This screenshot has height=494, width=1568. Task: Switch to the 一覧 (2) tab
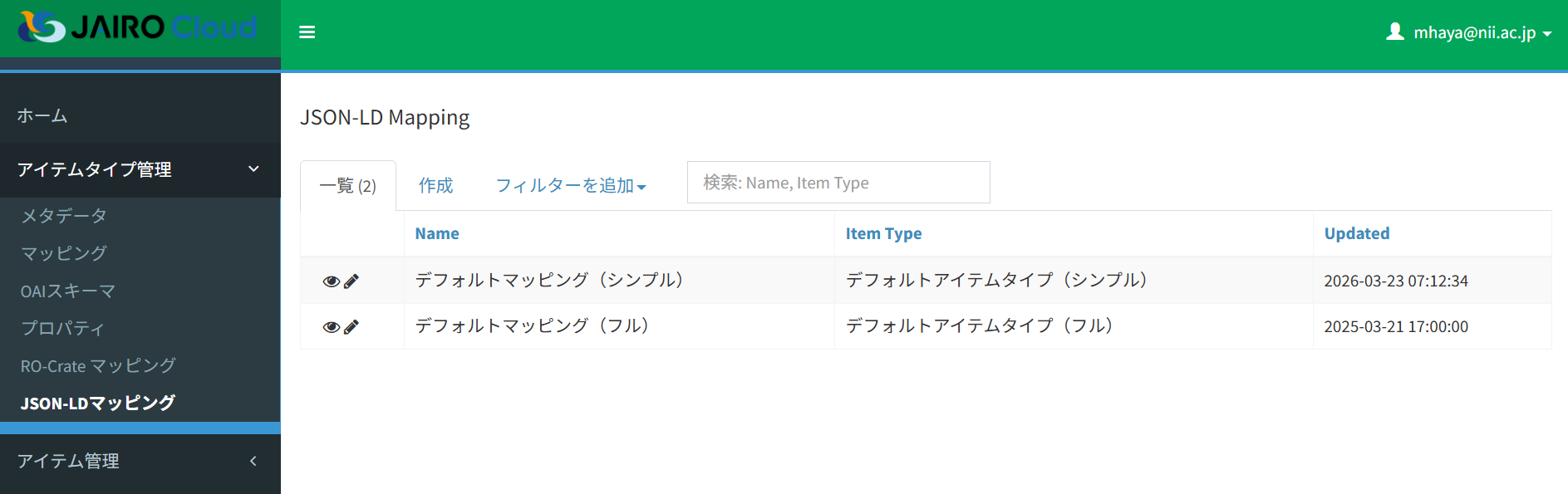click(x=348, y=185)
